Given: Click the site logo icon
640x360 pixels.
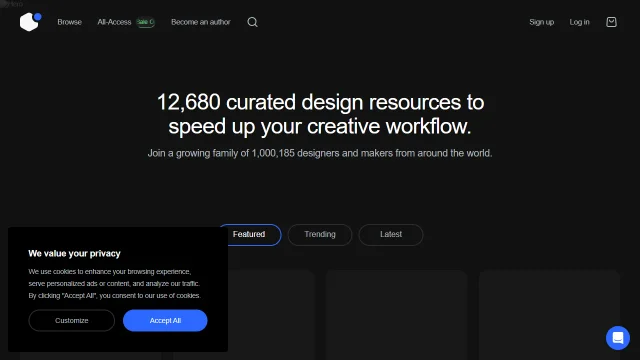Looking at the screenshot, I should (31, 22).
